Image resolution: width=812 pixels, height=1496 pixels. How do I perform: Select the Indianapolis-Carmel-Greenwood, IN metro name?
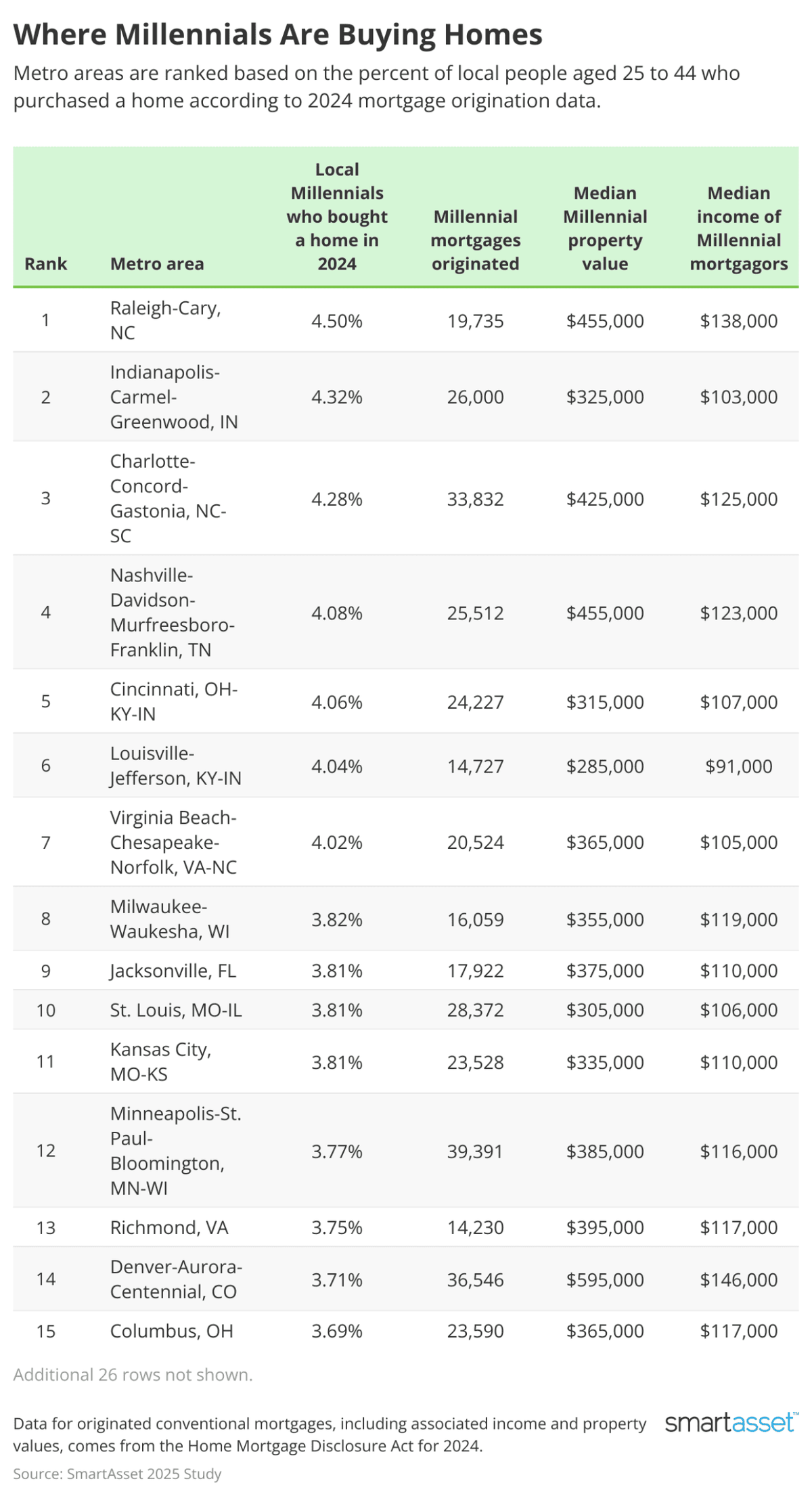pyautogui.click(x=174, y=397)
